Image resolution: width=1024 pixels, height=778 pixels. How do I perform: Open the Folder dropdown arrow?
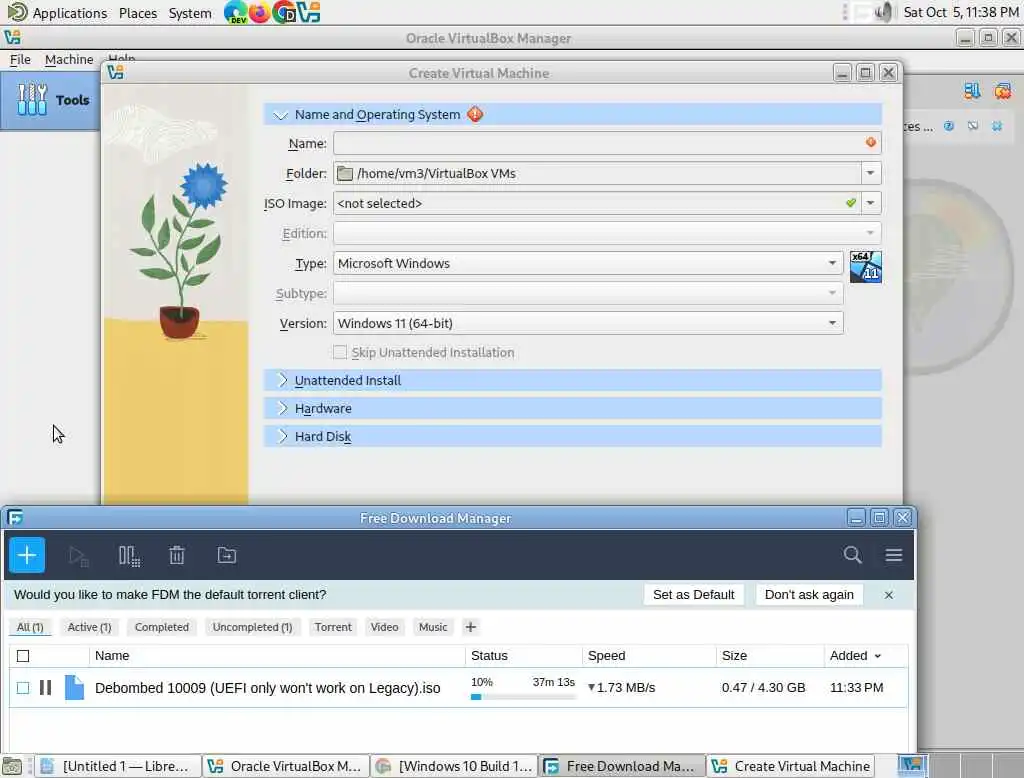click(x=871, y=173)
